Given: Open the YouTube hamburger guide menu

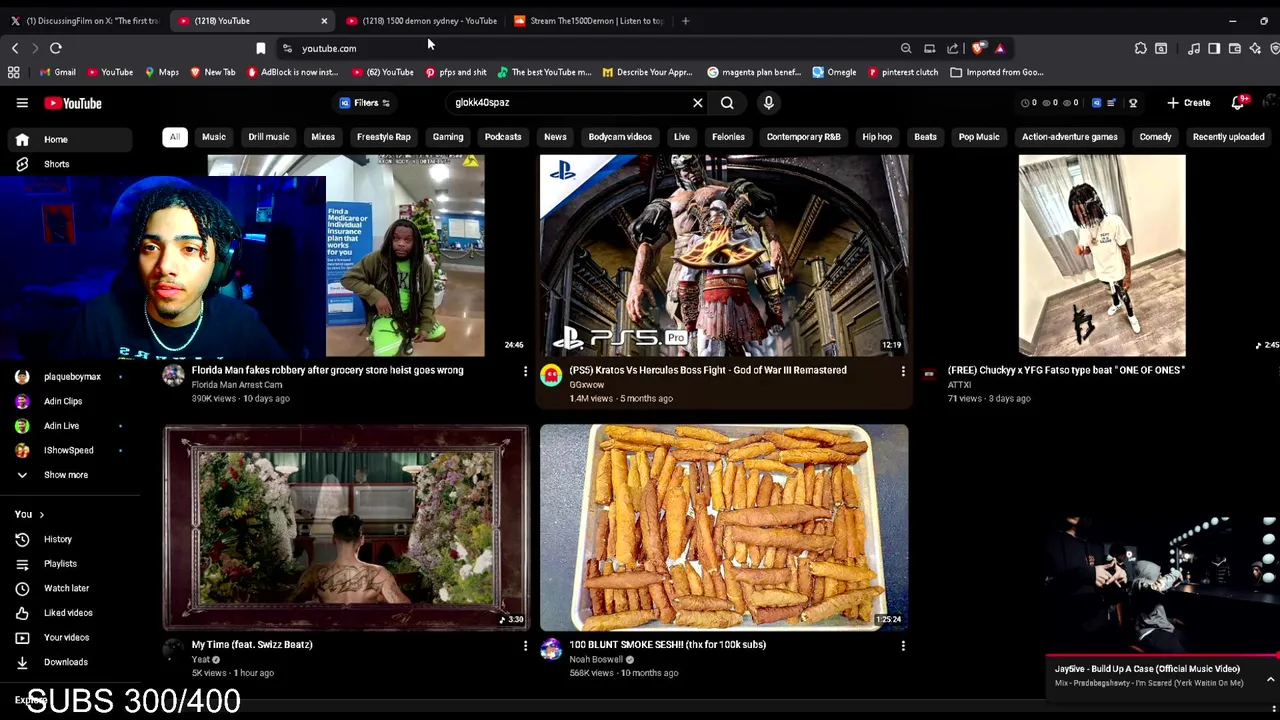Looking at the screenshot, I should click(x=22, y=103).
